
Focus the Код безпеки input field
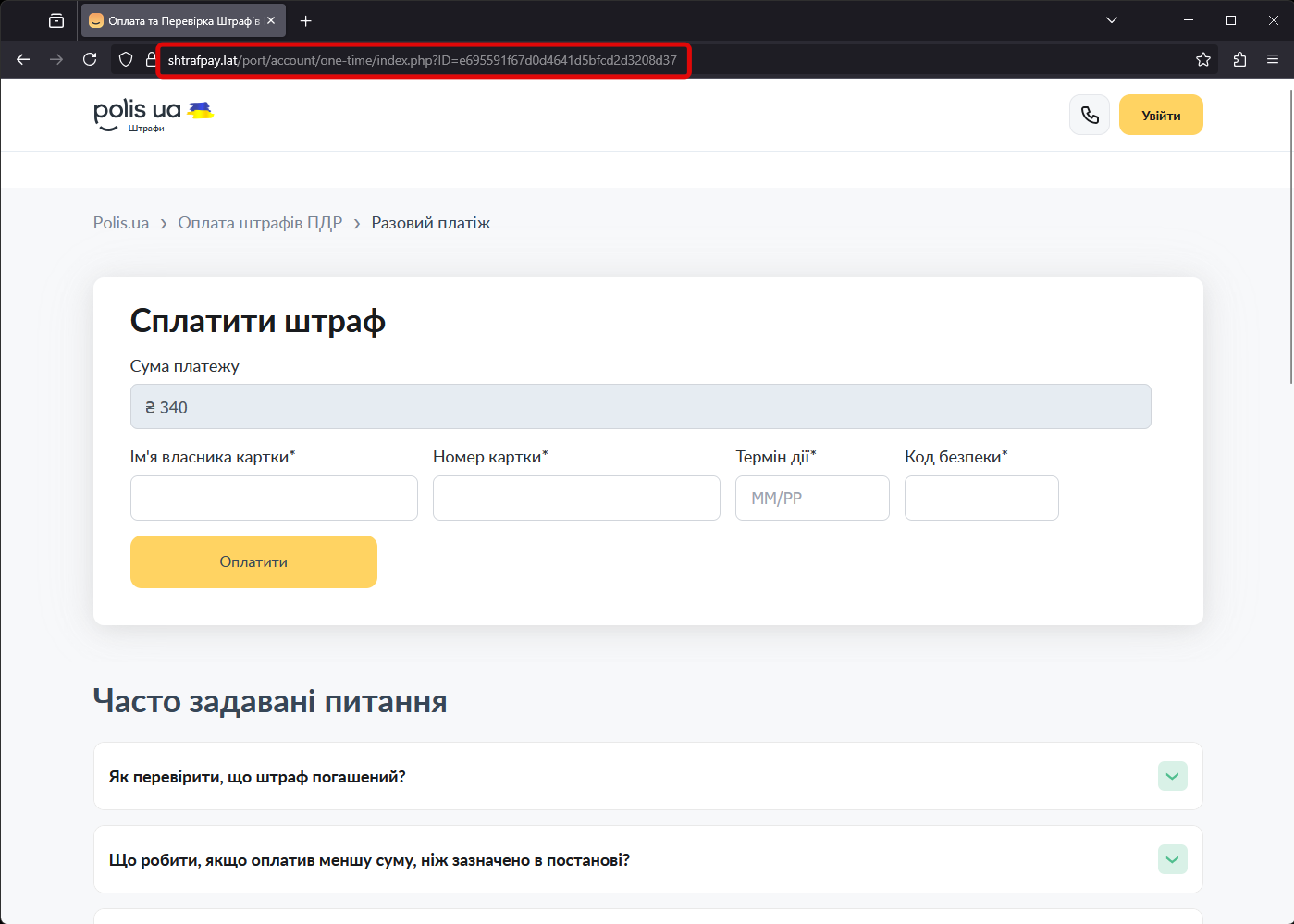tap(981, 498)
